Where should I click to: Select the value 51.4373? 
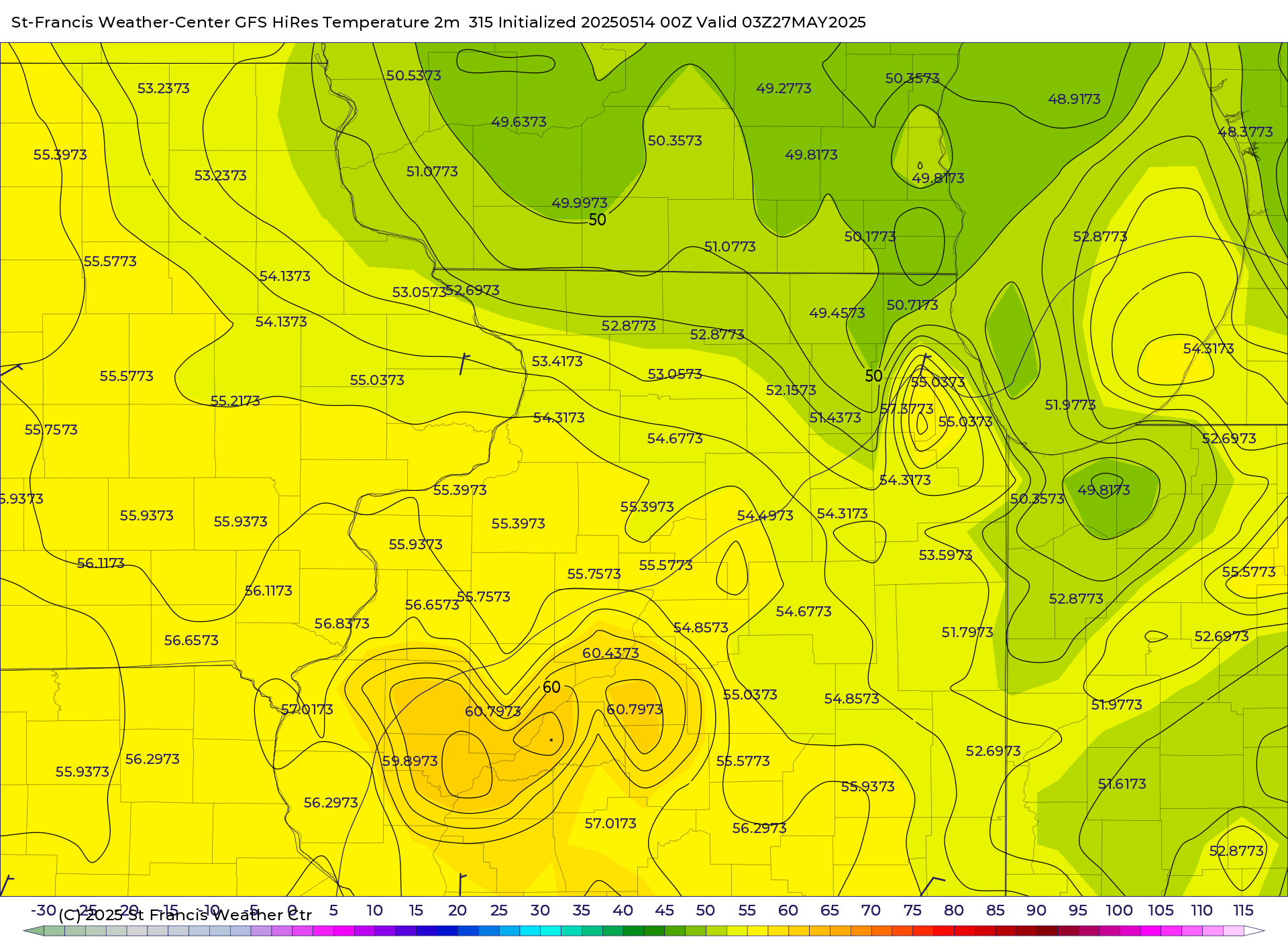pyautogui.click(x=835, y=418)
